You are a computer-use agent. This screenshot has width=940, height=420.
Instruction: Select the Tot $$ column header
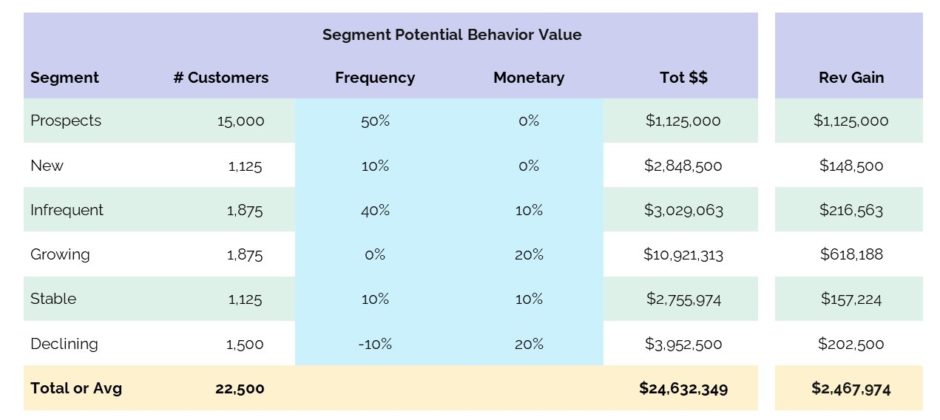(x=683, y=78)
